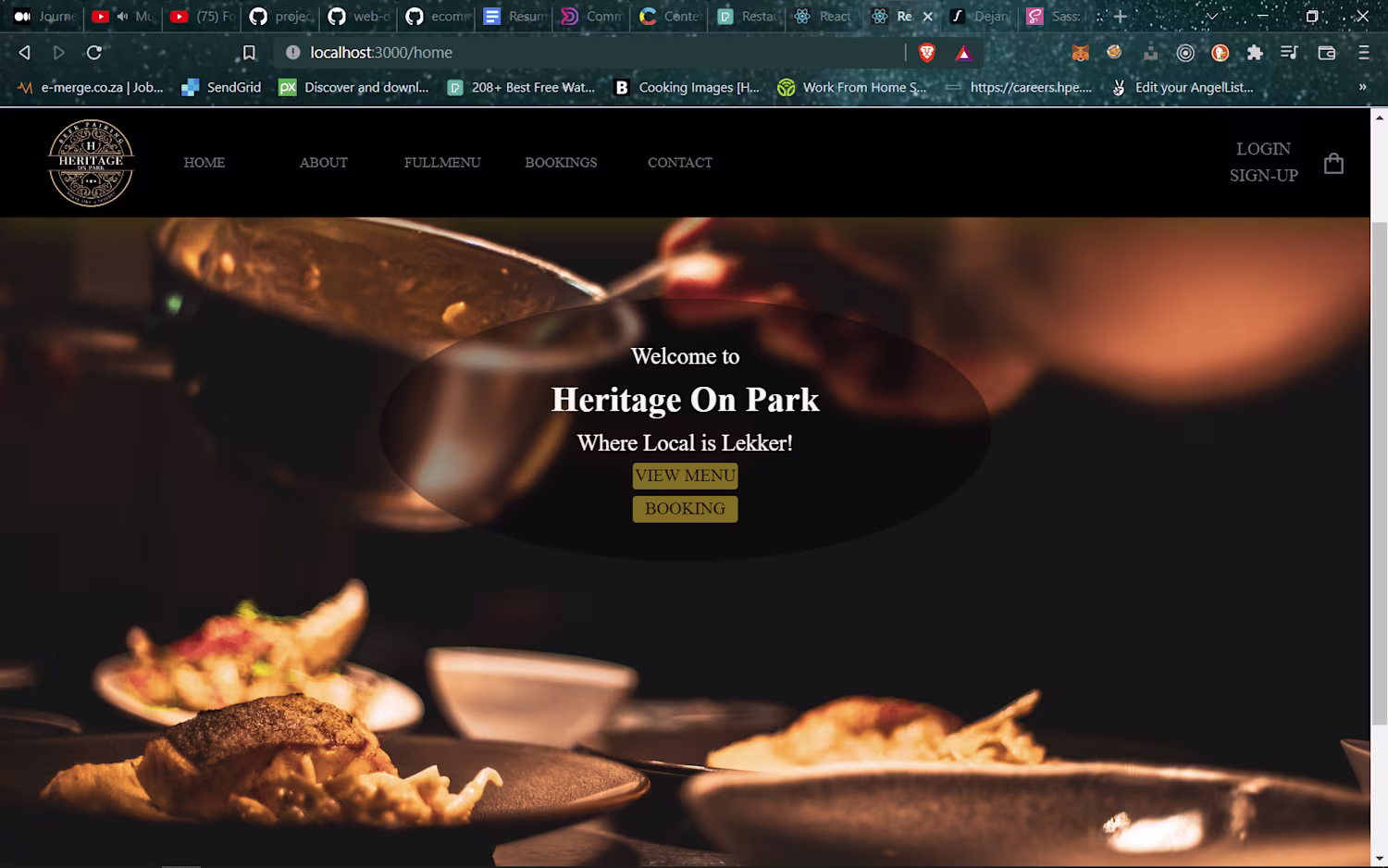Click the browser forward arrow
The width and height of the screenshot is (1388, 868).
point(59,53)
